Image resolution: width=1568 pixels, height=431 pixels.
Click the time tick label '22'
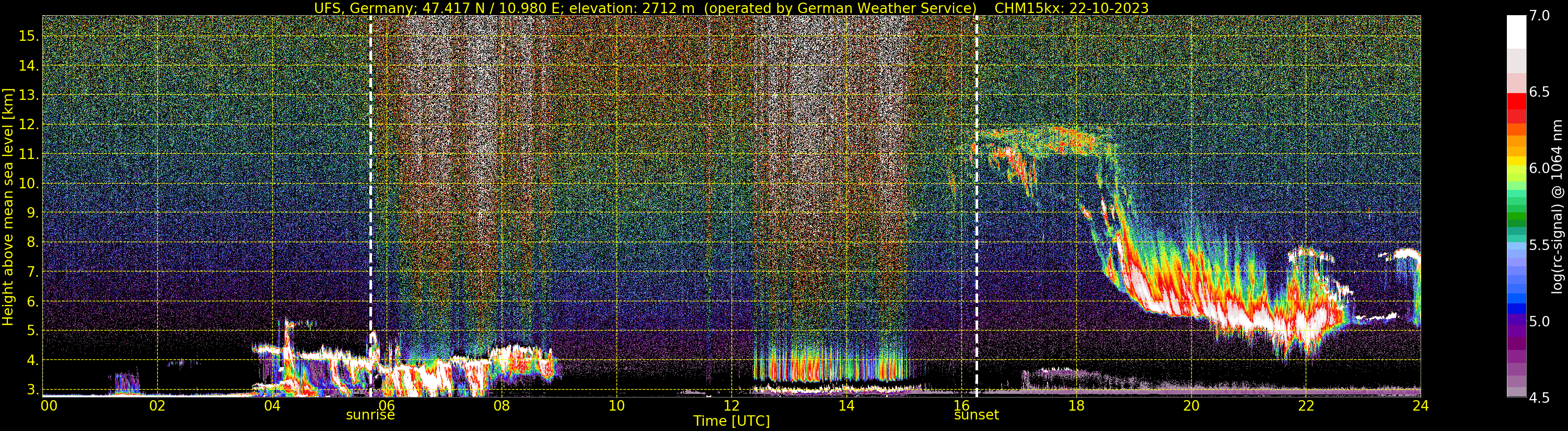pyautogui.click(x=1306, y=405)
